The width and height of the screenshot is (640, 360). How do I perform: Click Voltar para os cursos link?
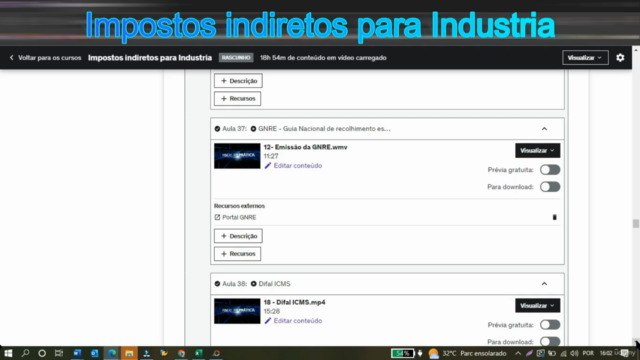click(x=49, y=58)
